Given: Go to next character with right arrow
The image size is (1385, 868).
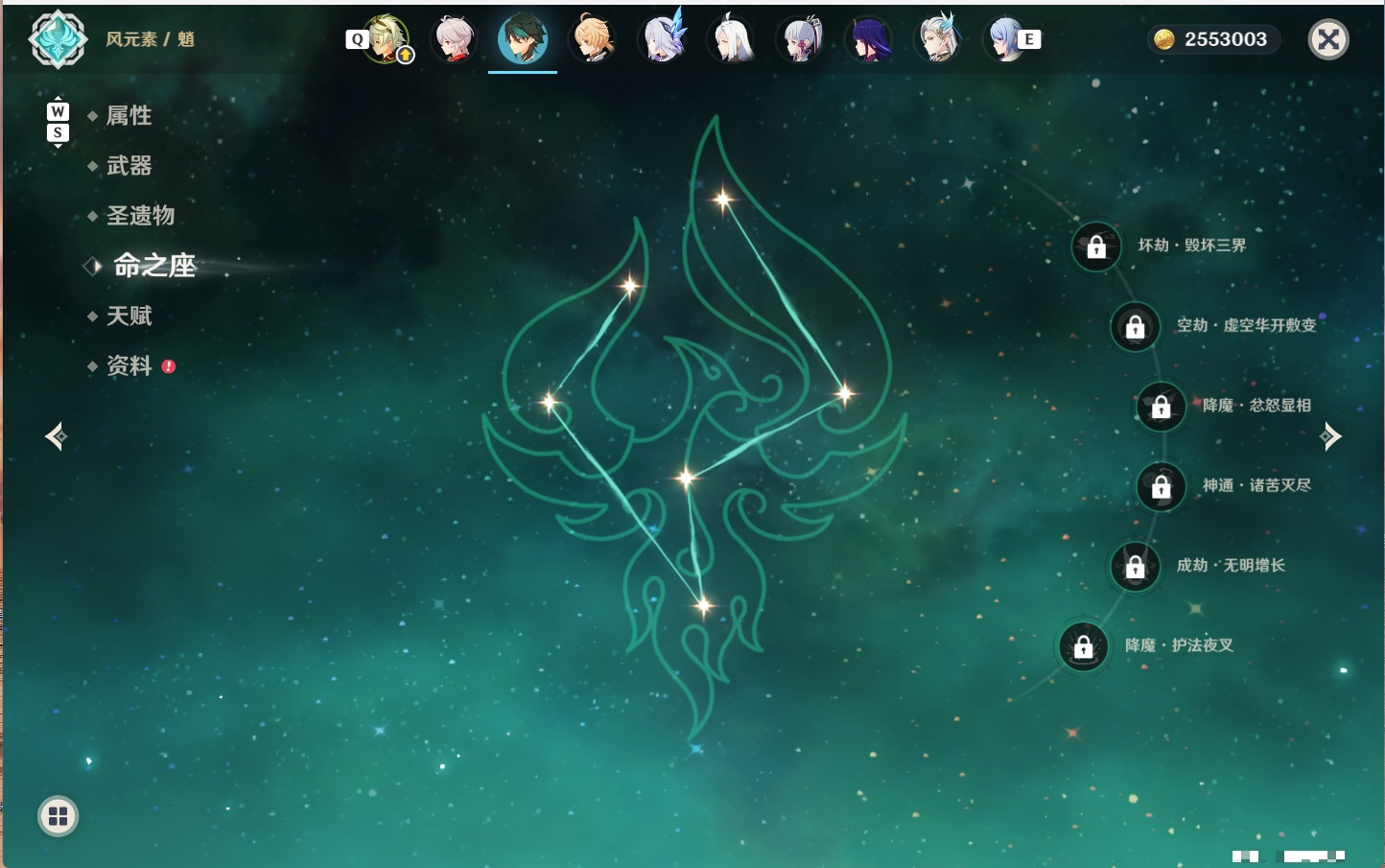Looking at the screenshot, I should coord(1330,436).
